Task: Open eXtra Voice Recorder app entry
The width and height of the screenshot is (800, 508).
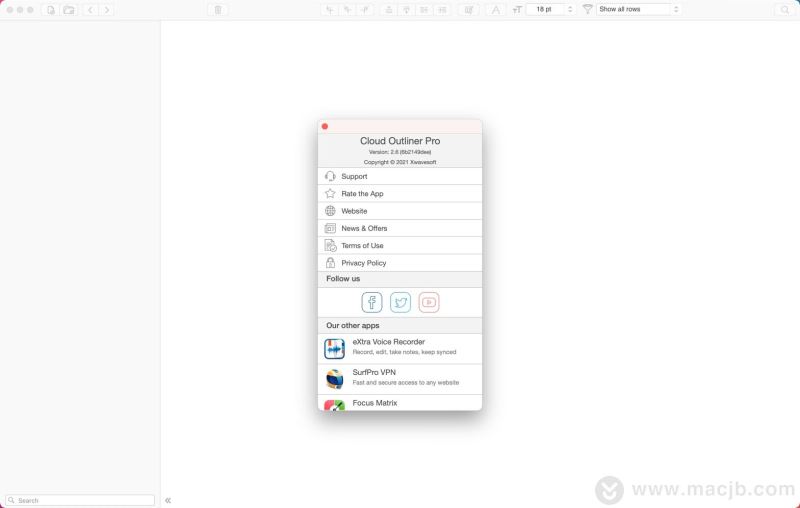Action: pos(400,348)
